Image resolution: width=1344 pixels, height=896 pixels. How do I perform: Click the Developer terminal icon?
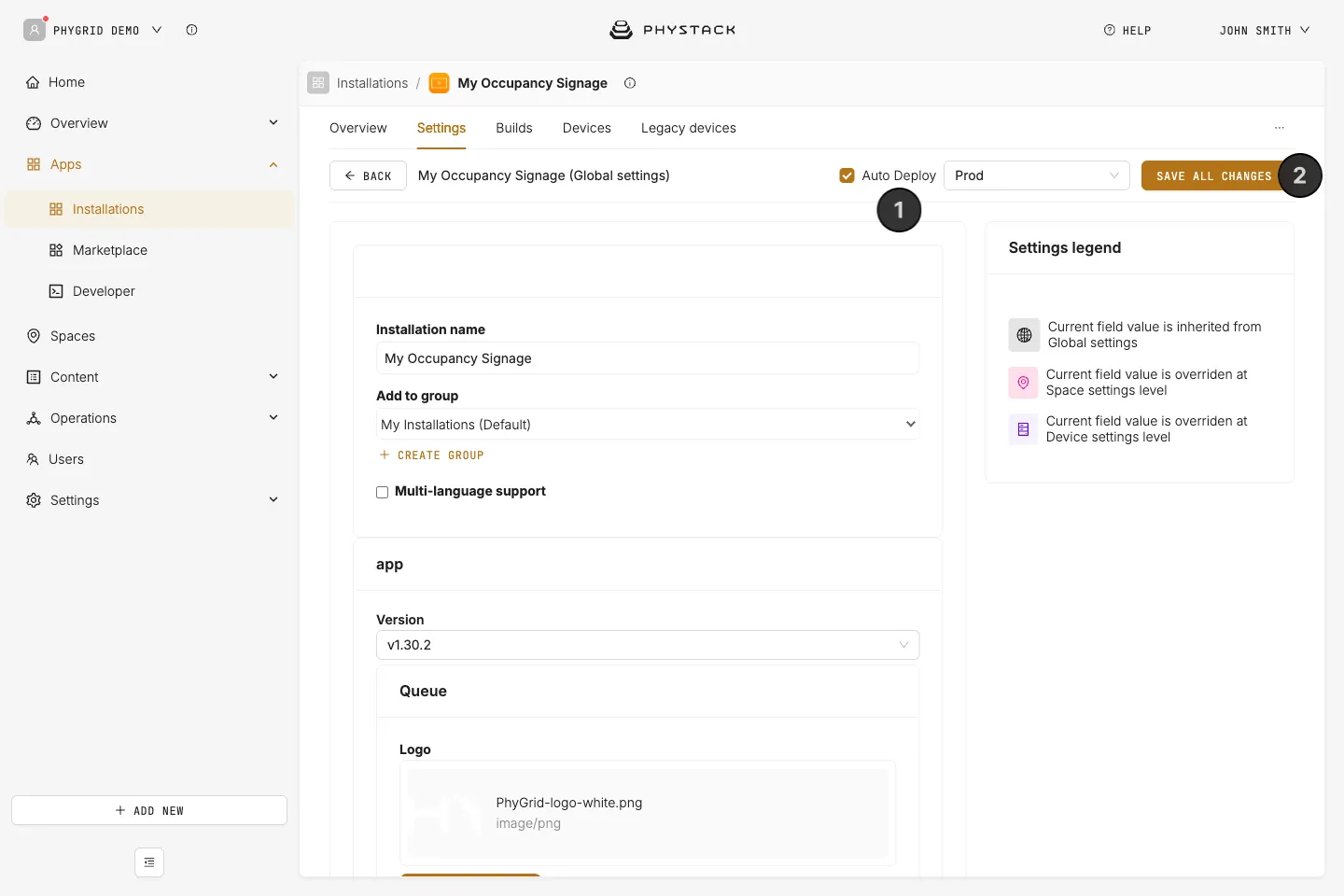point(56,291)
